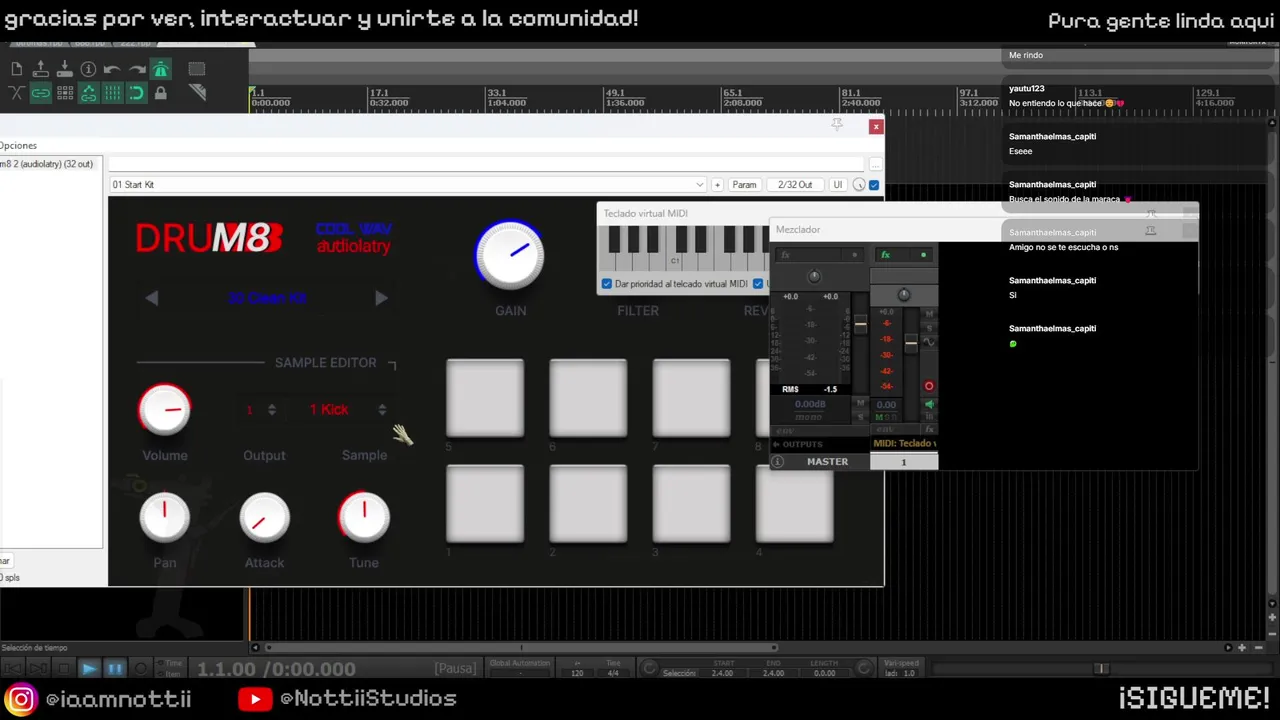This screenshot has width=1280, height=720.
Task: Click the track 1 volume fader
Action: coord(911,343)
